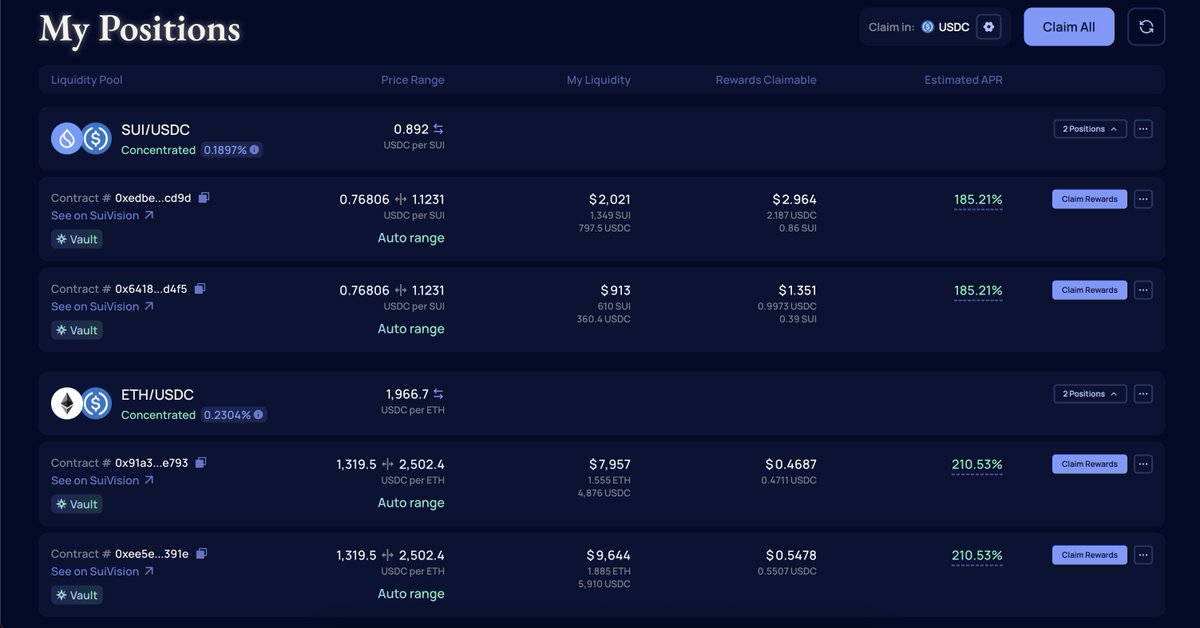This screenshot has height=628, width=1200.
Task: Copy contract address 0x6418...d4f5
Action: click(x=200, y=289)
